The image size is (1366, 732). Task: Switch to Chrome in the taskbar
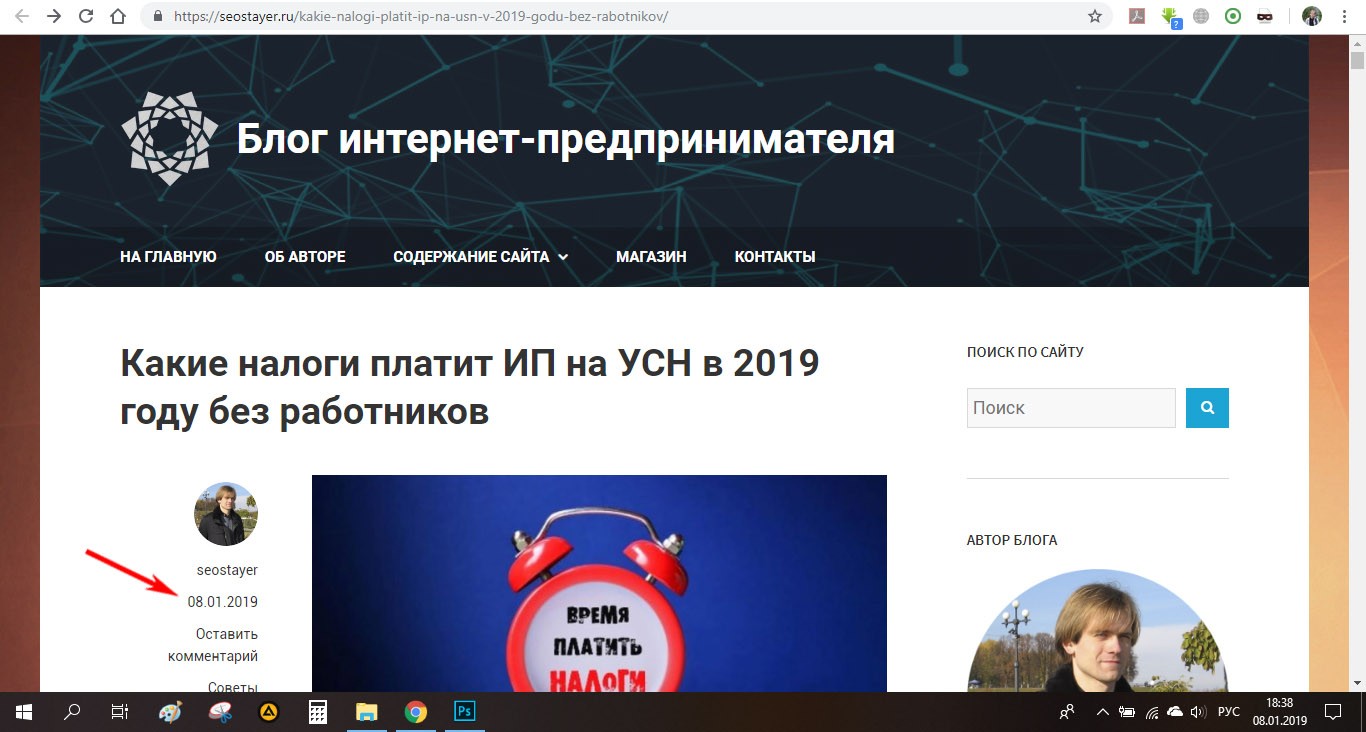point(416,712)
